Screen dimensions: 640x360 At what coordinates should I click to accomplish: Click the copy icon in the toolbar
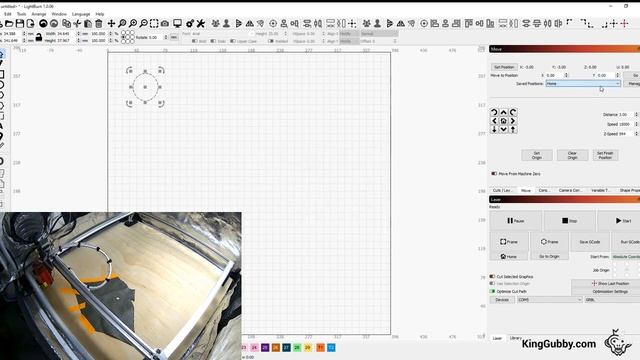pyautogui.click(x=67, y=24)
